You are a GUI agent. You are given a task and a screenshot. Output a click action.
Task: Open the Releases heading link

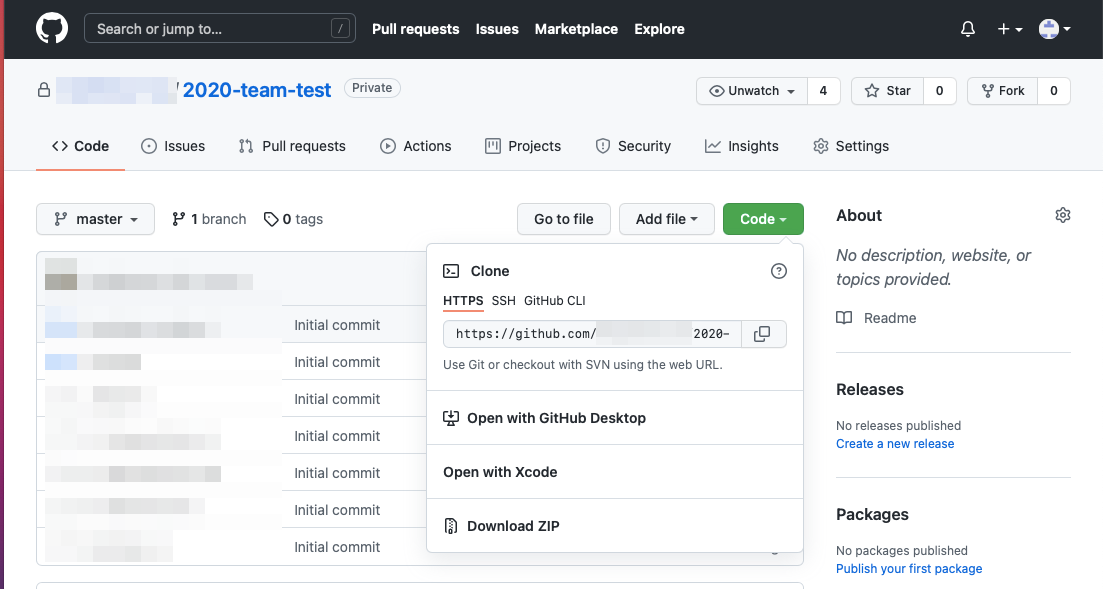pos(869,390)
